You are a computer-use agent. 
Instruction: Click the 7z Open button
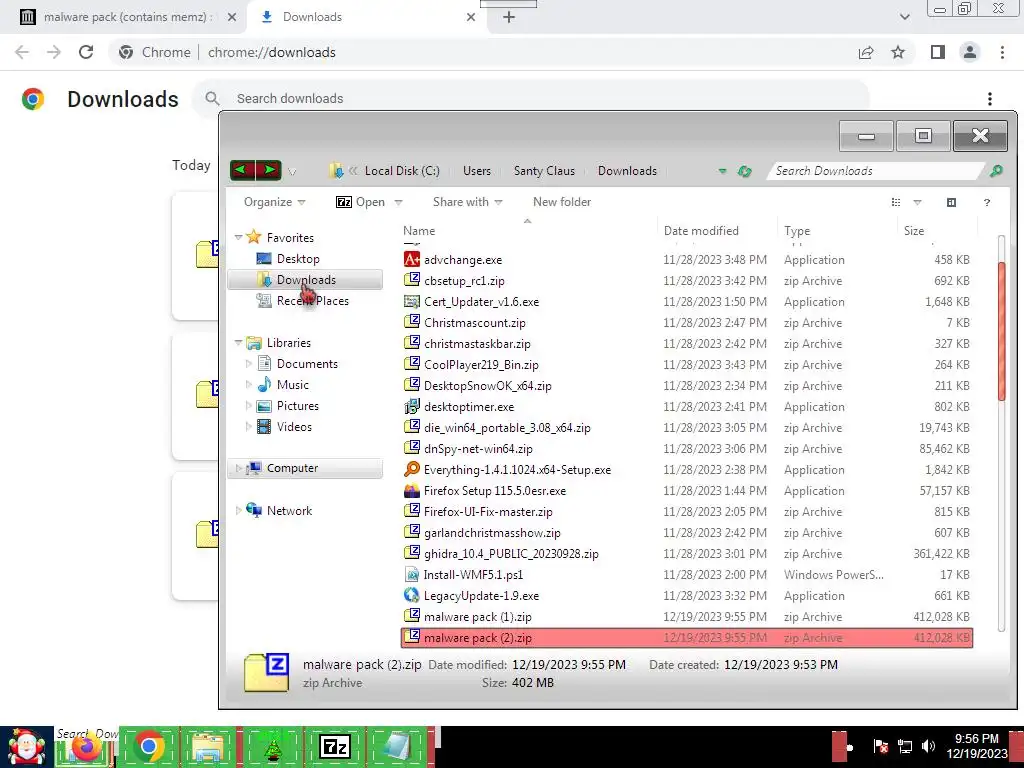360,202
